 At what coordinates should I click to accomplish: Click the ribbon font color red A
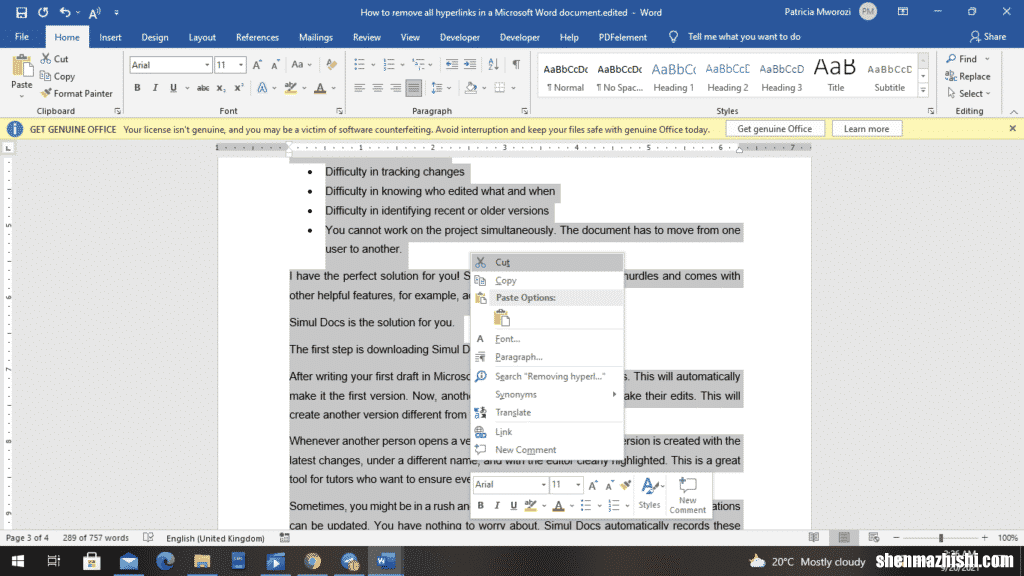tap(320, 88)
